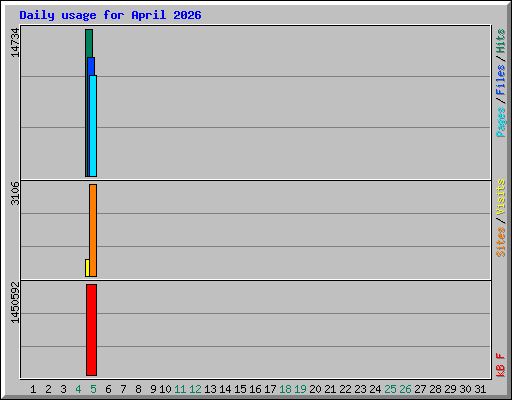Select day 6 on the axis

coord(108,389)
